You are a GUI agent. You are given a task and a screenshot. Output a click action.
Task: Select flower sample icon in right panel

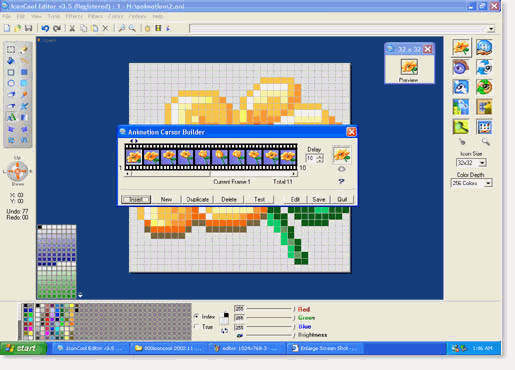461,47
